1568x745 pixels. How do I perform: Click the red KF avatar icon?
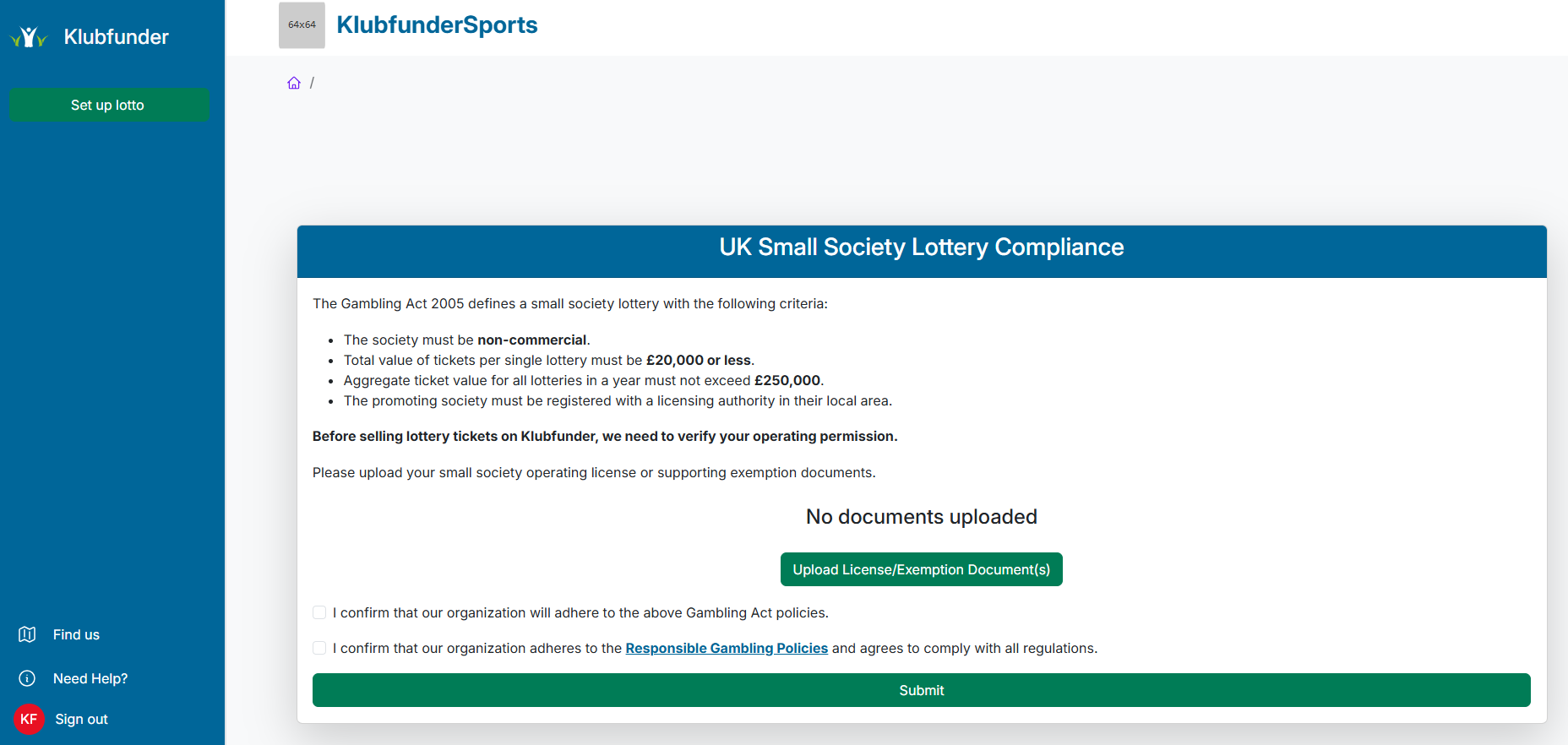pos(29,719)
